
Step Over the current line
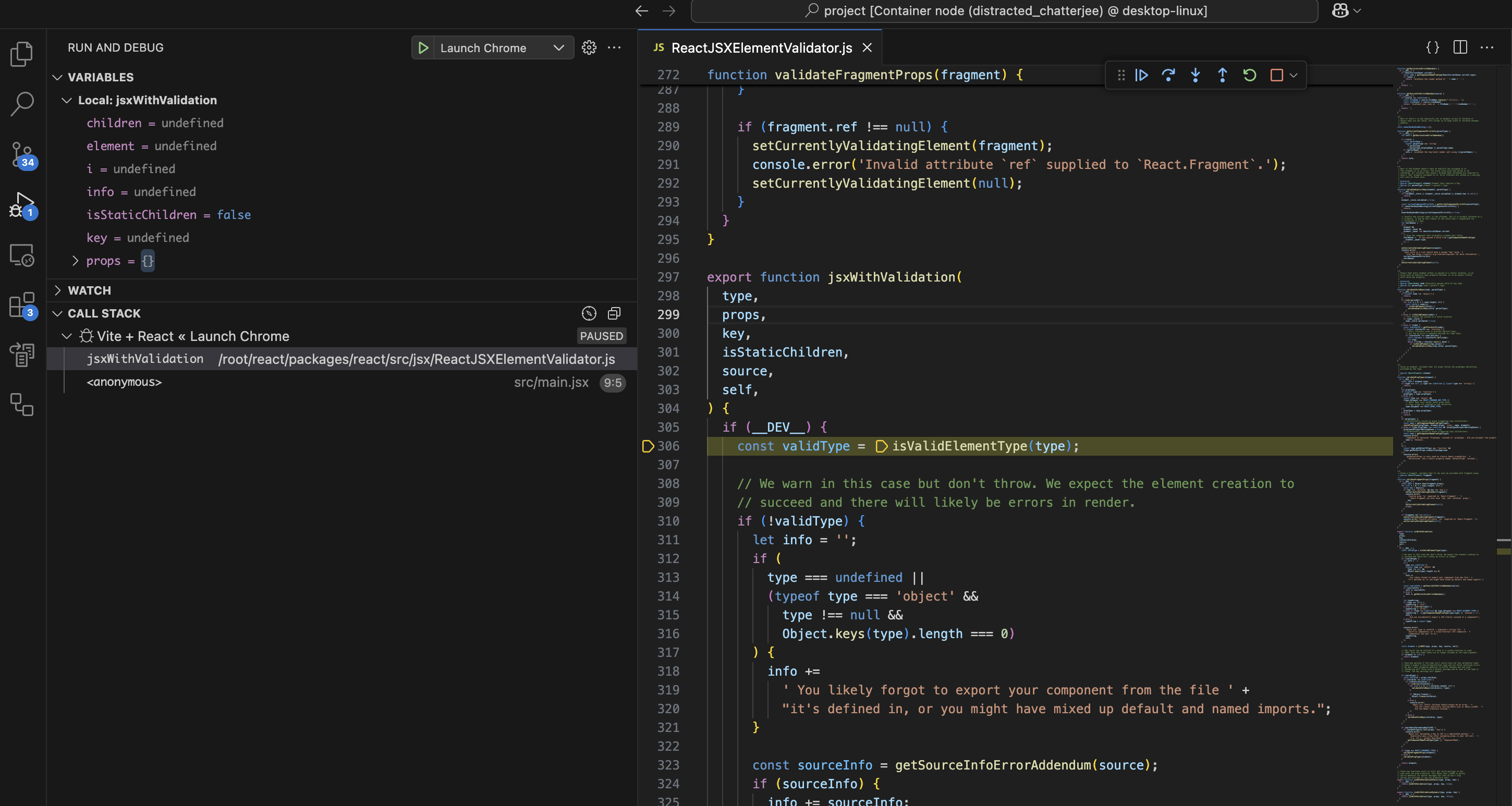pyautogui.click(x=1168, y=75)
